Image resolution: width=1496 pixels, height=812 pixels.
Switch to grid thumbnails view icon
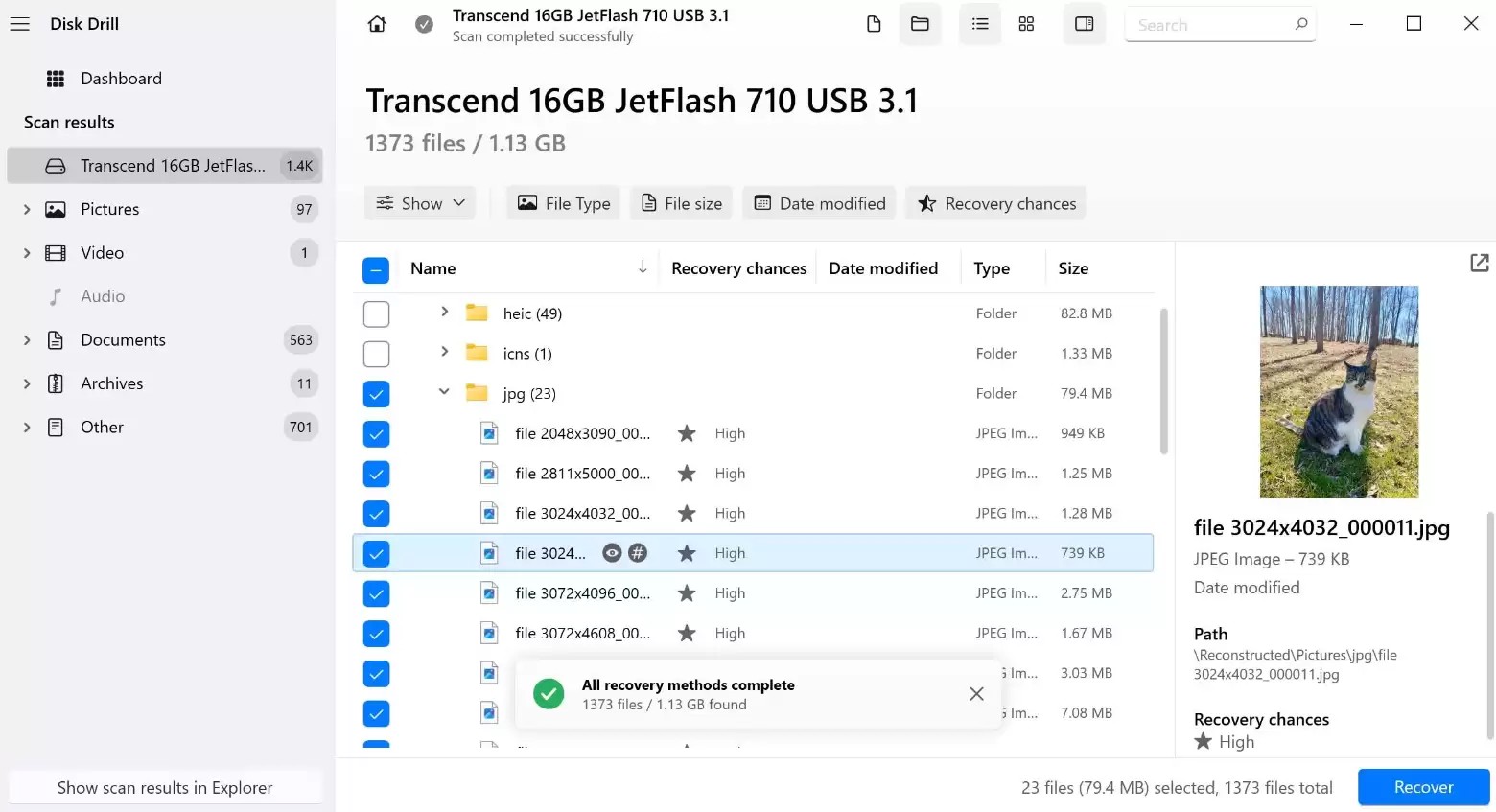pyautogui.click(x=1026, y=24)
